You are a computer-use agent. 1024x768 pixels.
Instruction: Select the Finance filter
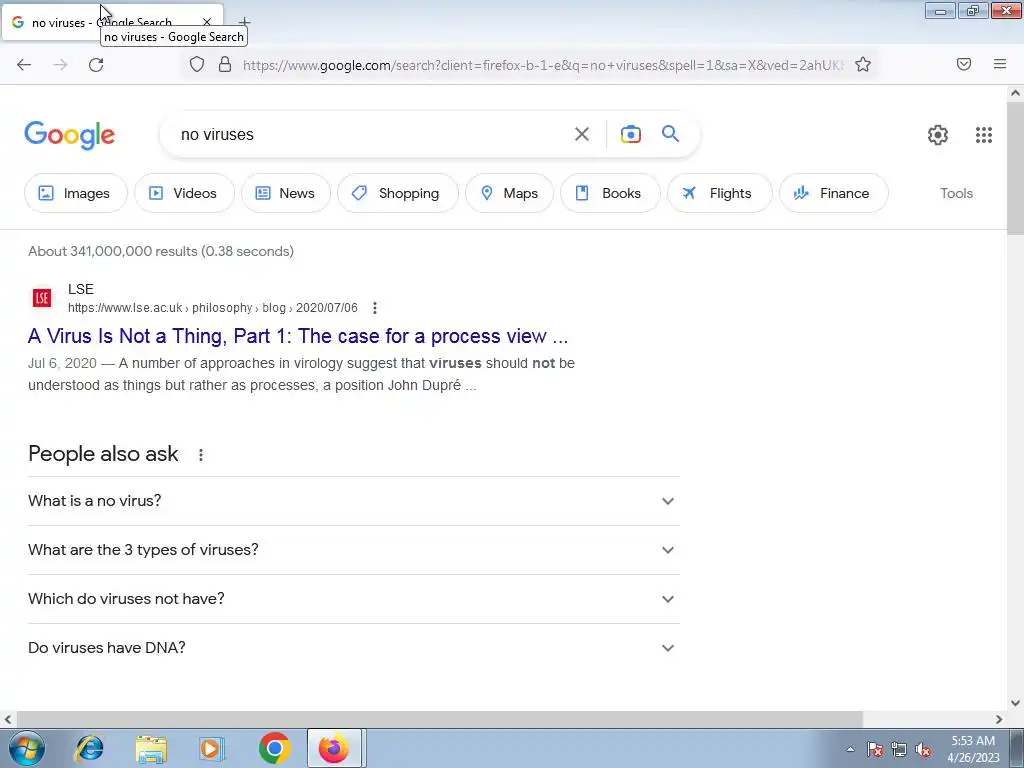(834, 193)
